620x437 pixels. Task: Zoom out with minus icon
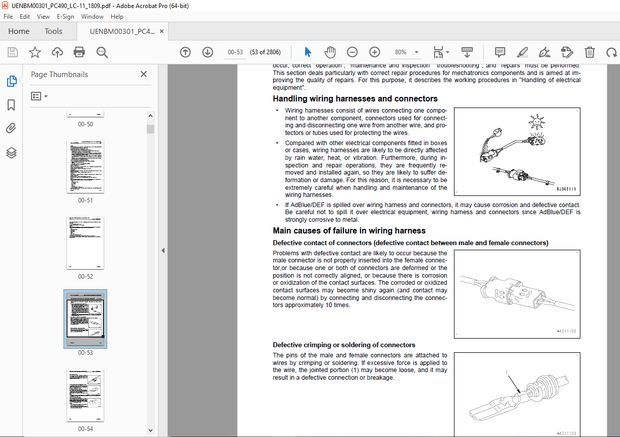[352, 52]
